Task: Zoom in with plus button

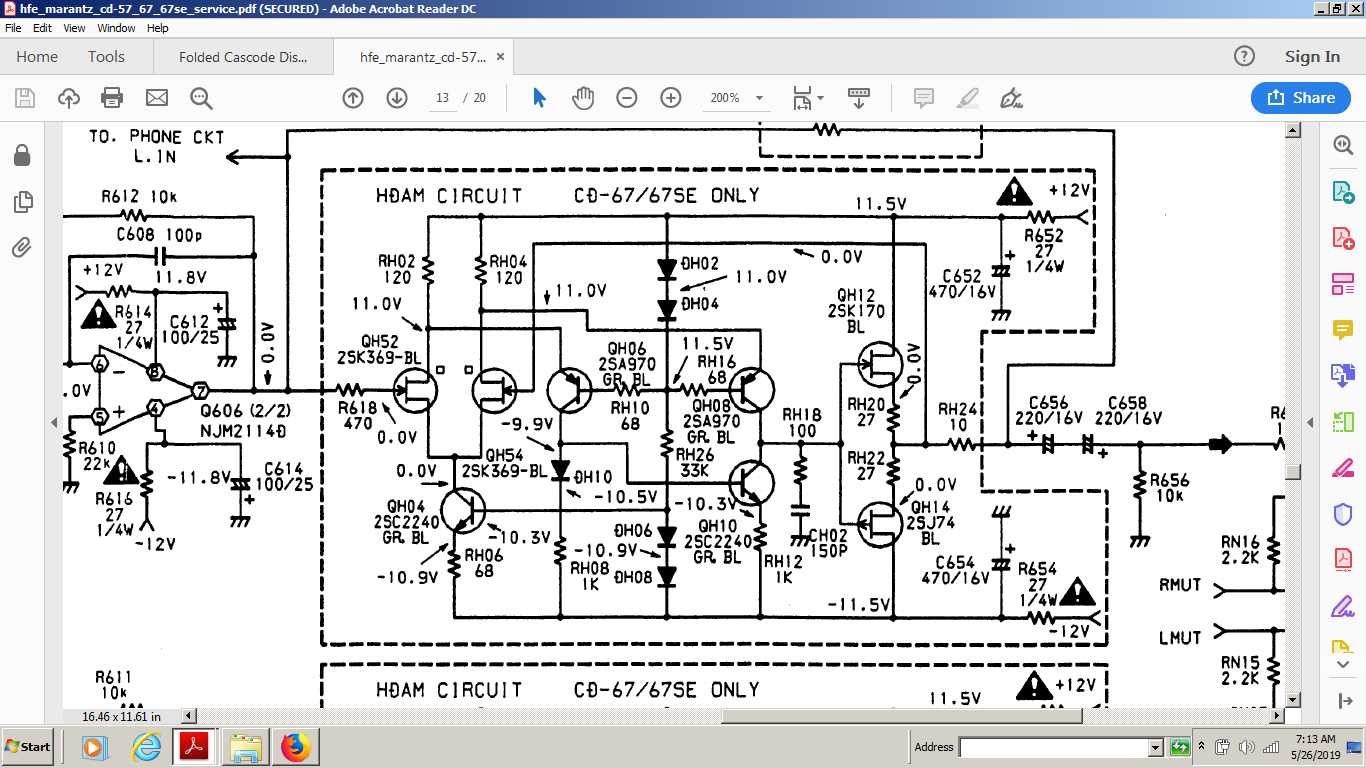Action: (x=671, y=98)
